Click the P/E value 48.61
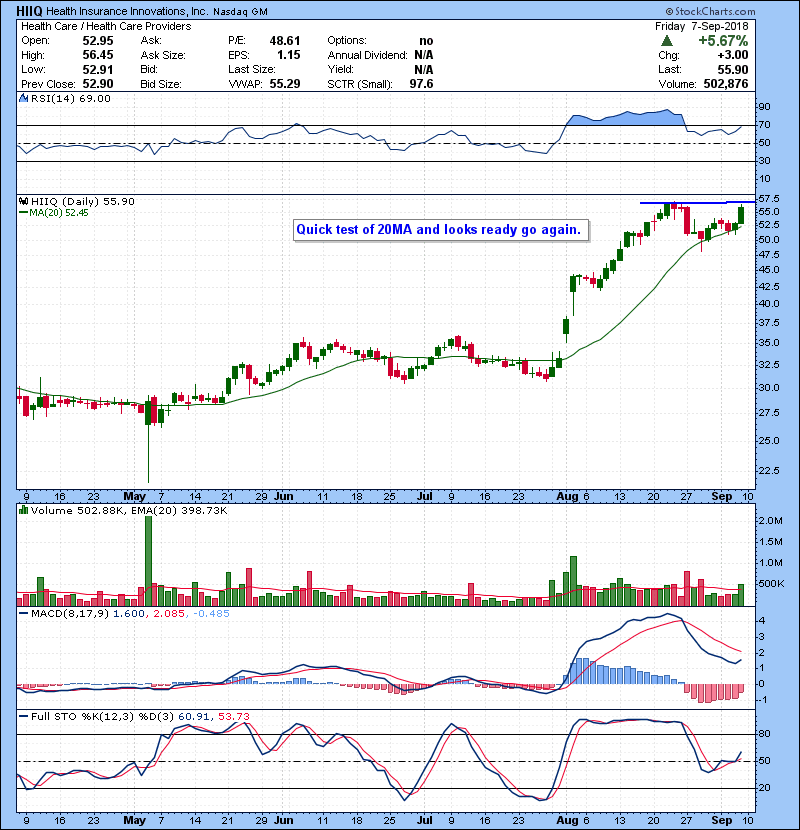 point(285,41)
